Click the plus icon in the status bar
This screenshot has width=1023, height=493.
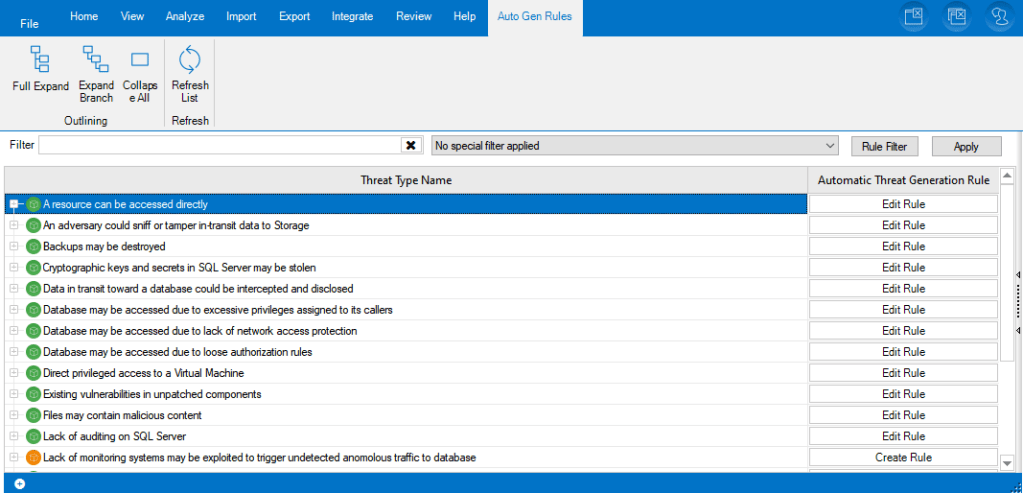pyautogui.click(x=19, y=484)
